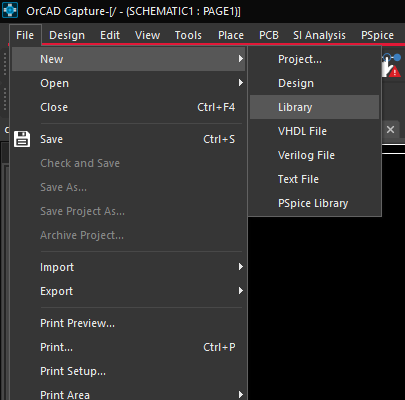Choose Close from the File menu

128,107
